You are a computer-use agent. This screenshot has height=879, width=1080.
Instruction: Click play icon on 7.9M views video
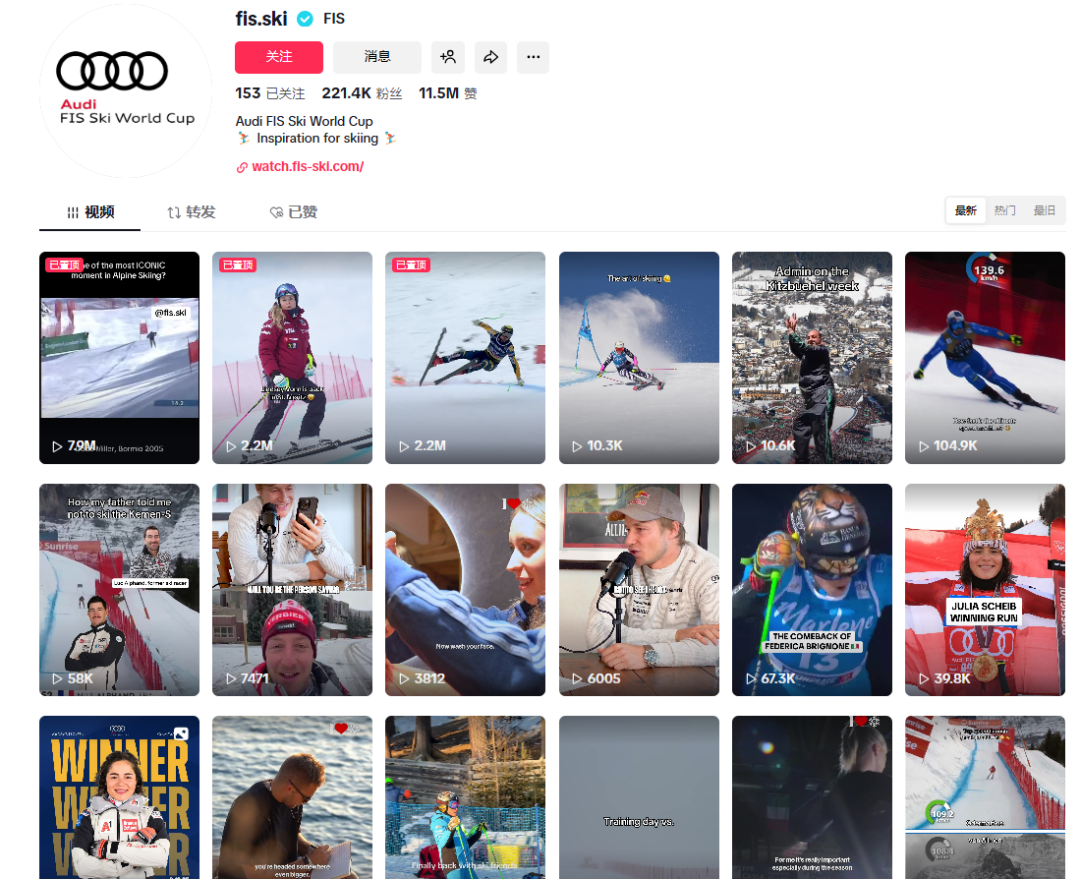point(57,446)
